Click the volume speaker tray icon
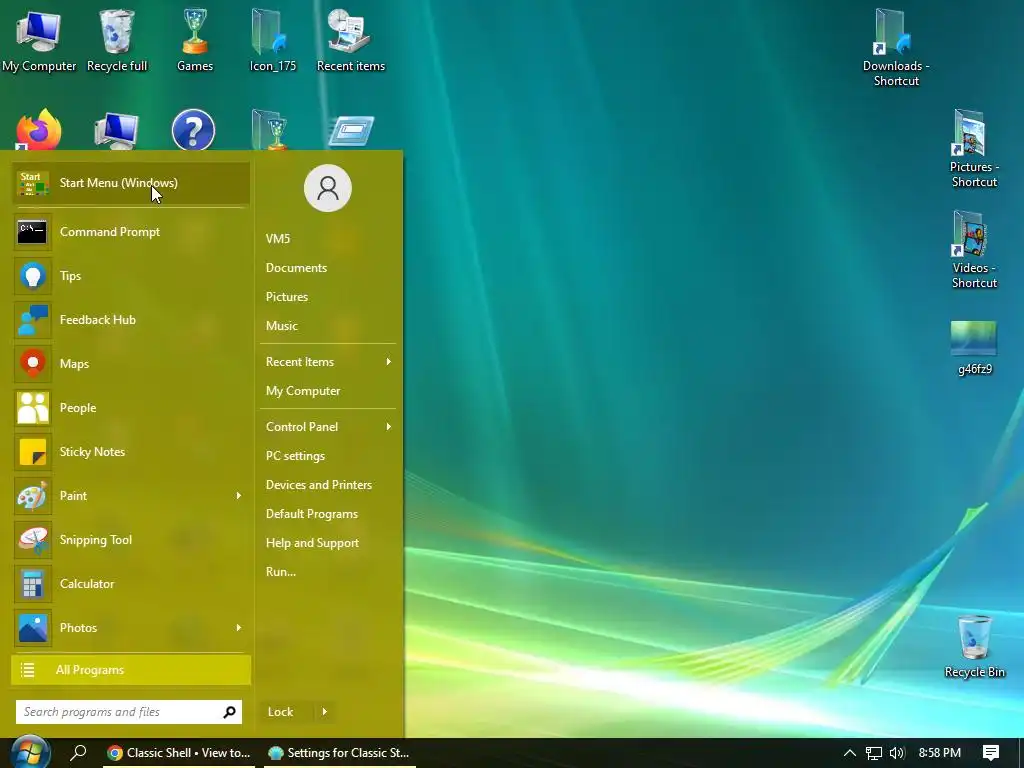This screenshot has height=768, width=1024. (x=897, y=753)
